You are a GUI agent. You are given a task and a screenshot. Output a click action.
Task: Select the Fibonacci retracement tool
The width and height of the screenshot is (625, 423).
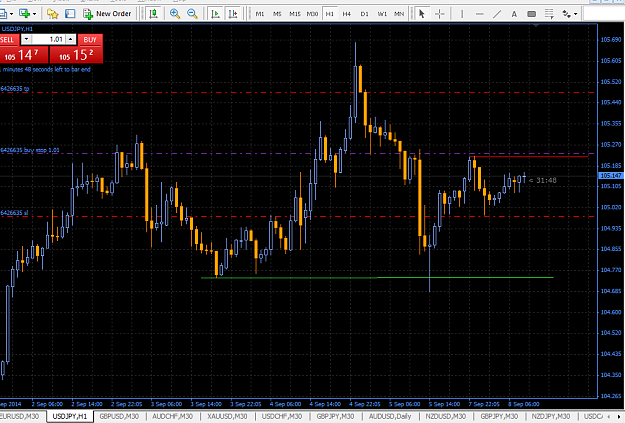[549, 14]
